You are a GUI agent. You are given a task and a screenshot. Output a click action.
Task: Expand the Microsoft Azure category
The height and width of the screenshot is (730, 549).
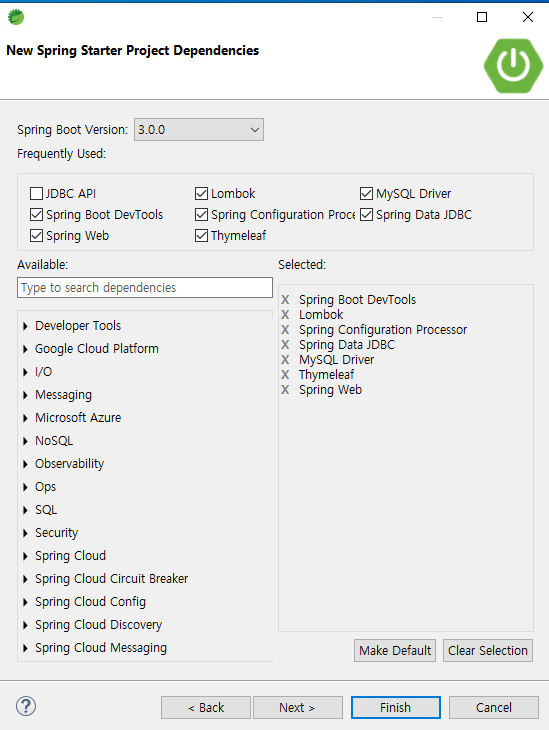(x=25, y=418)
